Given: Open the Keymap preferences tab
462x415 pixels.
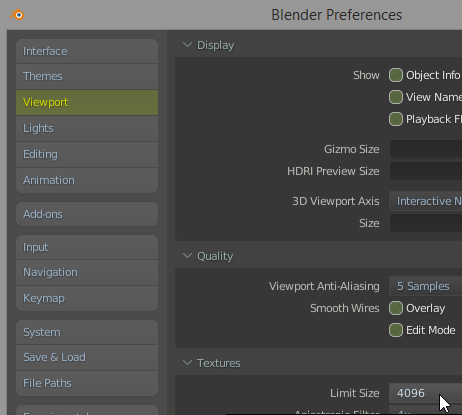Looking at the screenshot, I should click(x=87, y=298).
